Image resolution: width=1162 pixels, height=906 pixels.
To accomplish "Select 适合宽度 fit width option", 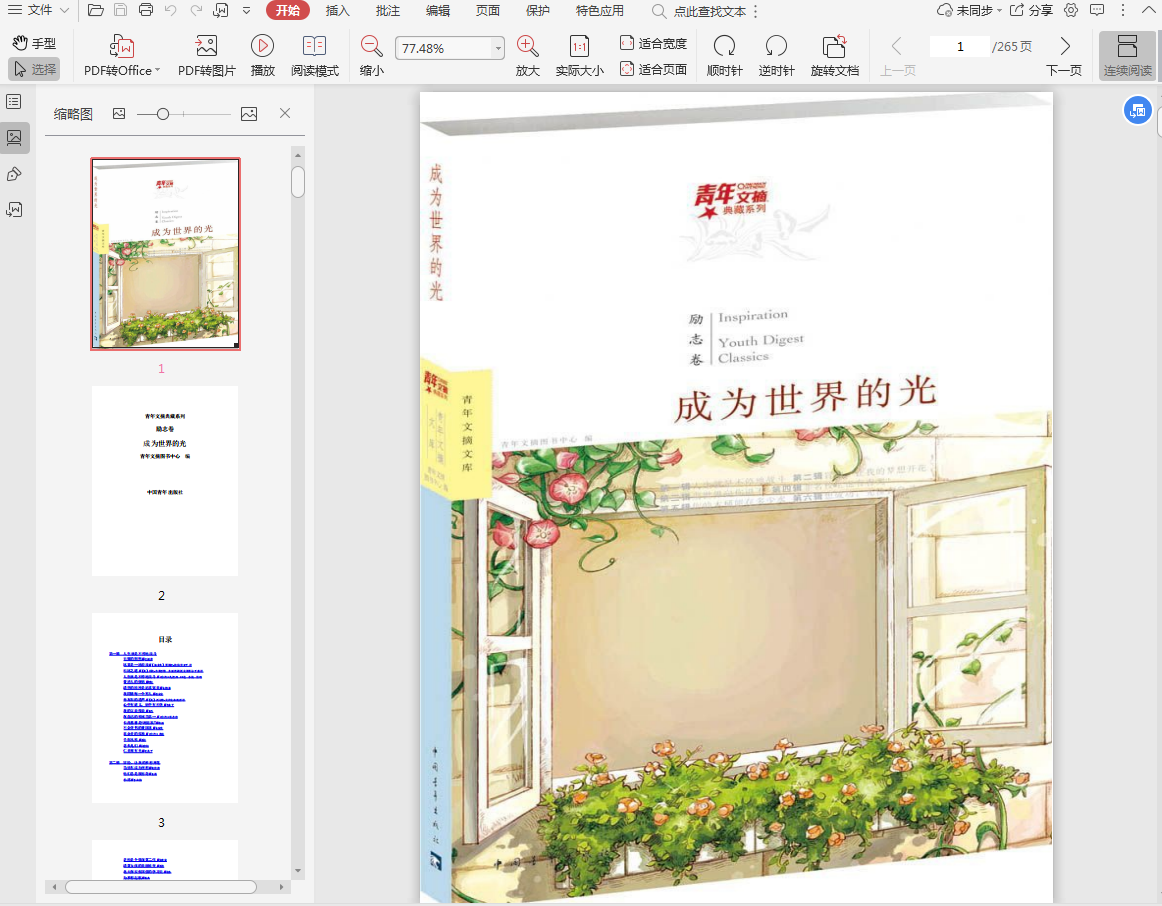I will 653,43.
